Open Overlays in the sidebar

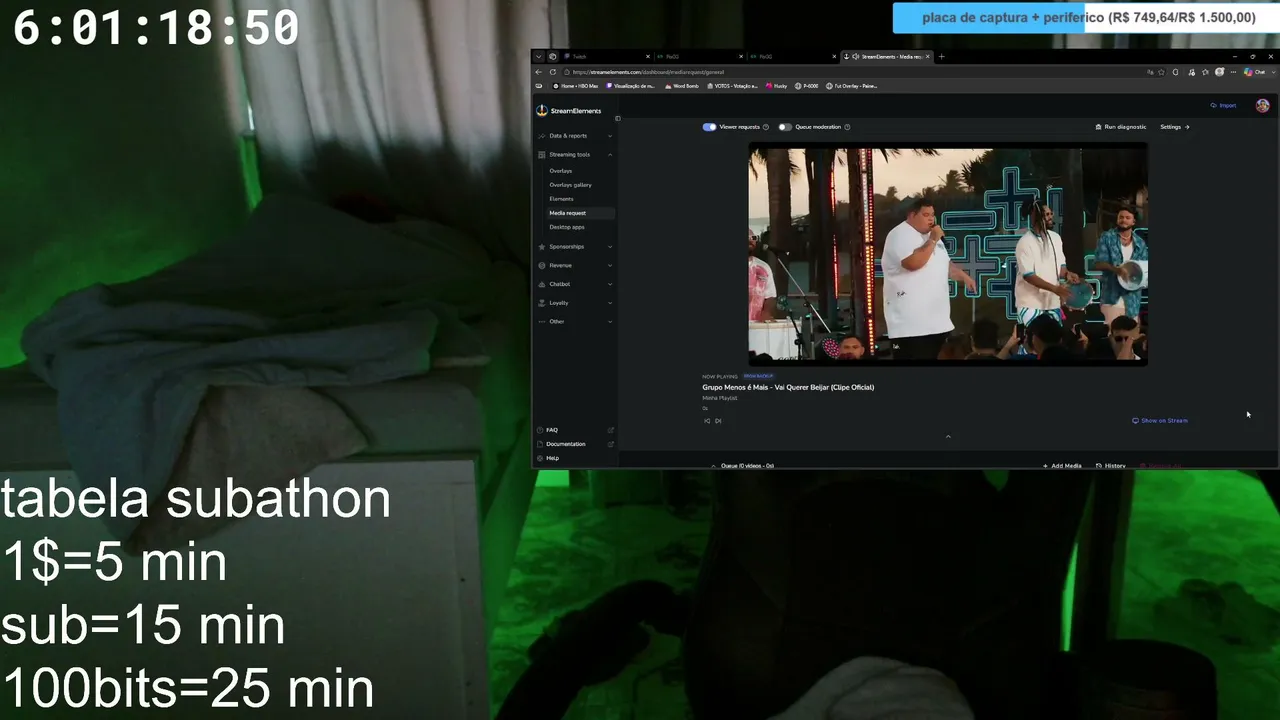click(560, 171)
